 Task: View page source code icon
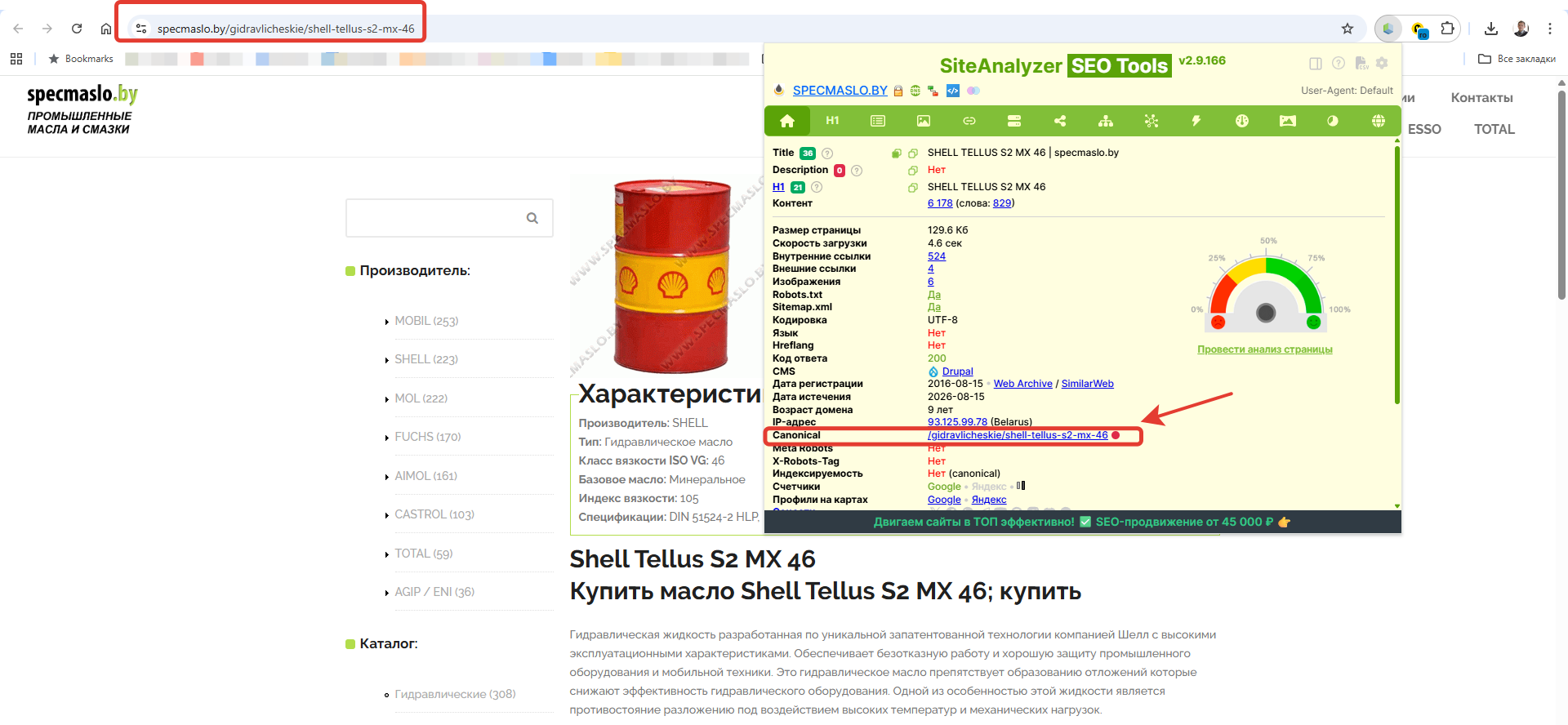(953, 91)
